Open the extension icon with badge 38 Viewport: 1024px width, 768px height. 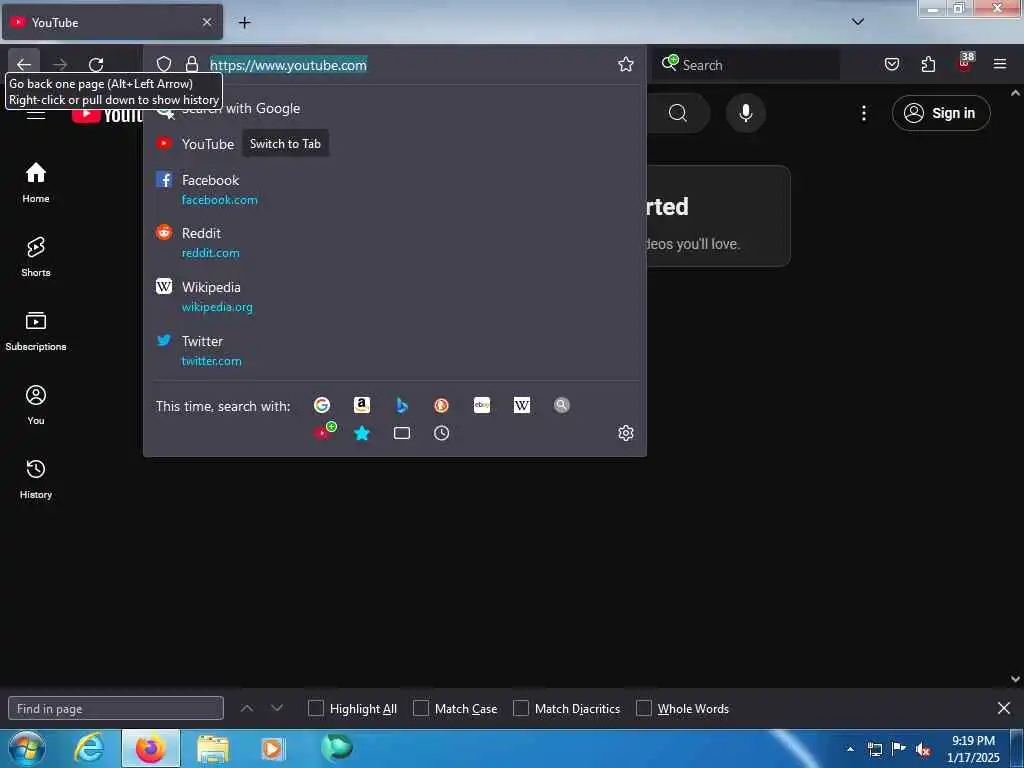(x=965, y=62)
